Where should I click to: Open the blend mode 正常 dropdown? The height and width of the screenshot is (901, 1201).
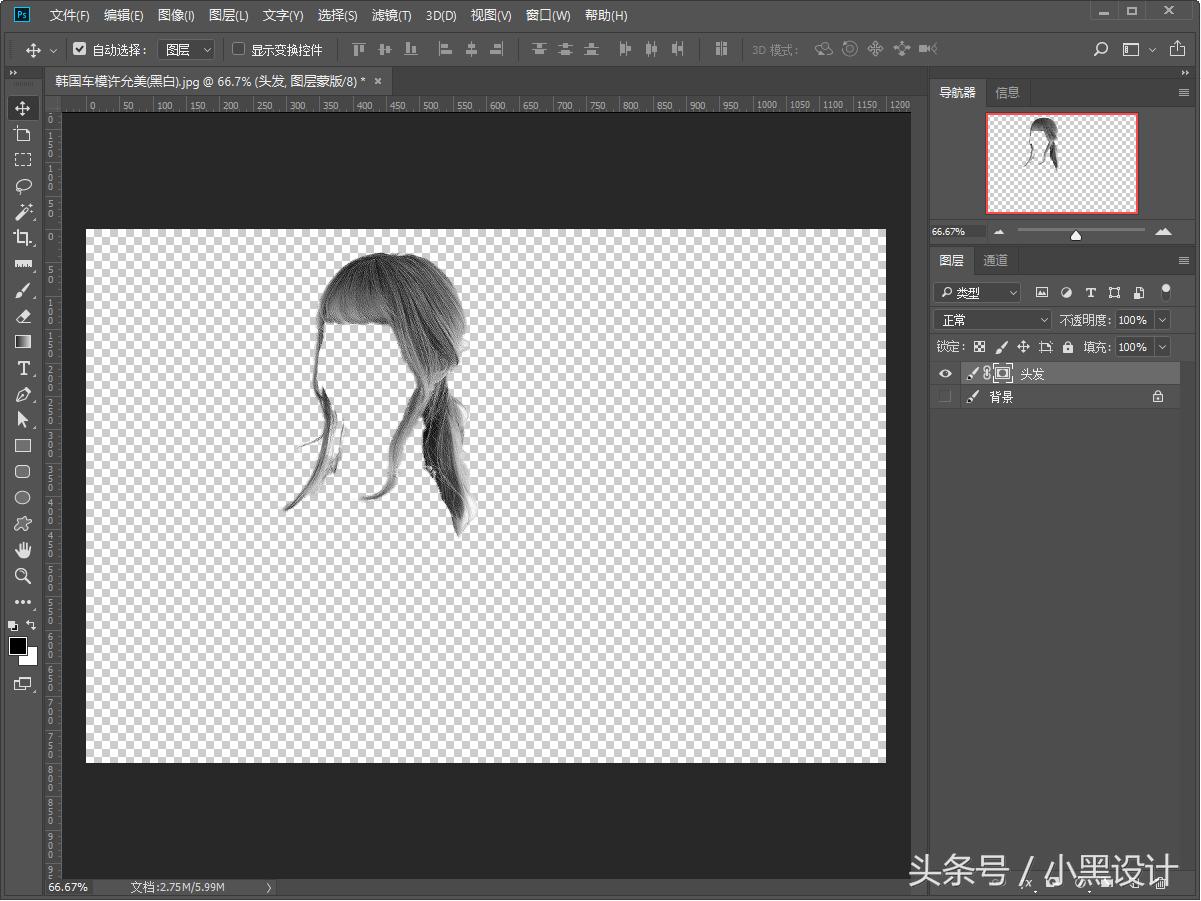click(992, 320)
